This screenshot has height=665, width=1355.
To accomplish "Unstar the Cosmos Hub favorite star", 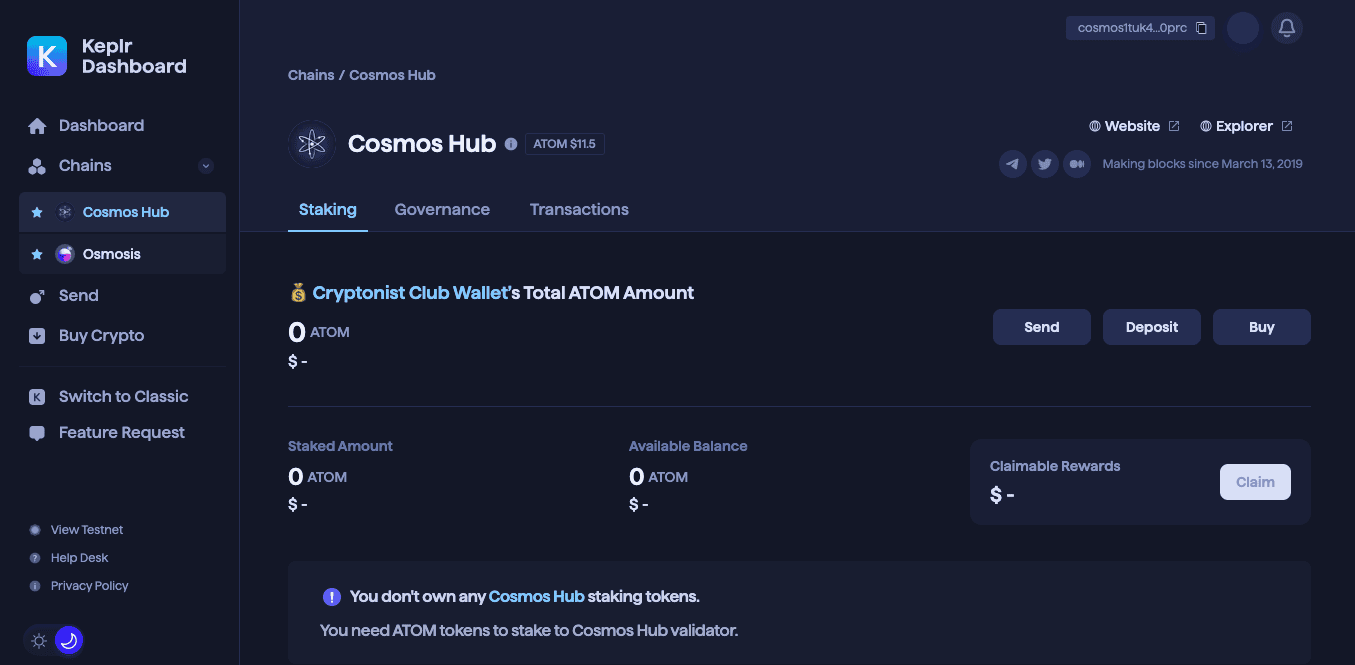I will (37, 212).
